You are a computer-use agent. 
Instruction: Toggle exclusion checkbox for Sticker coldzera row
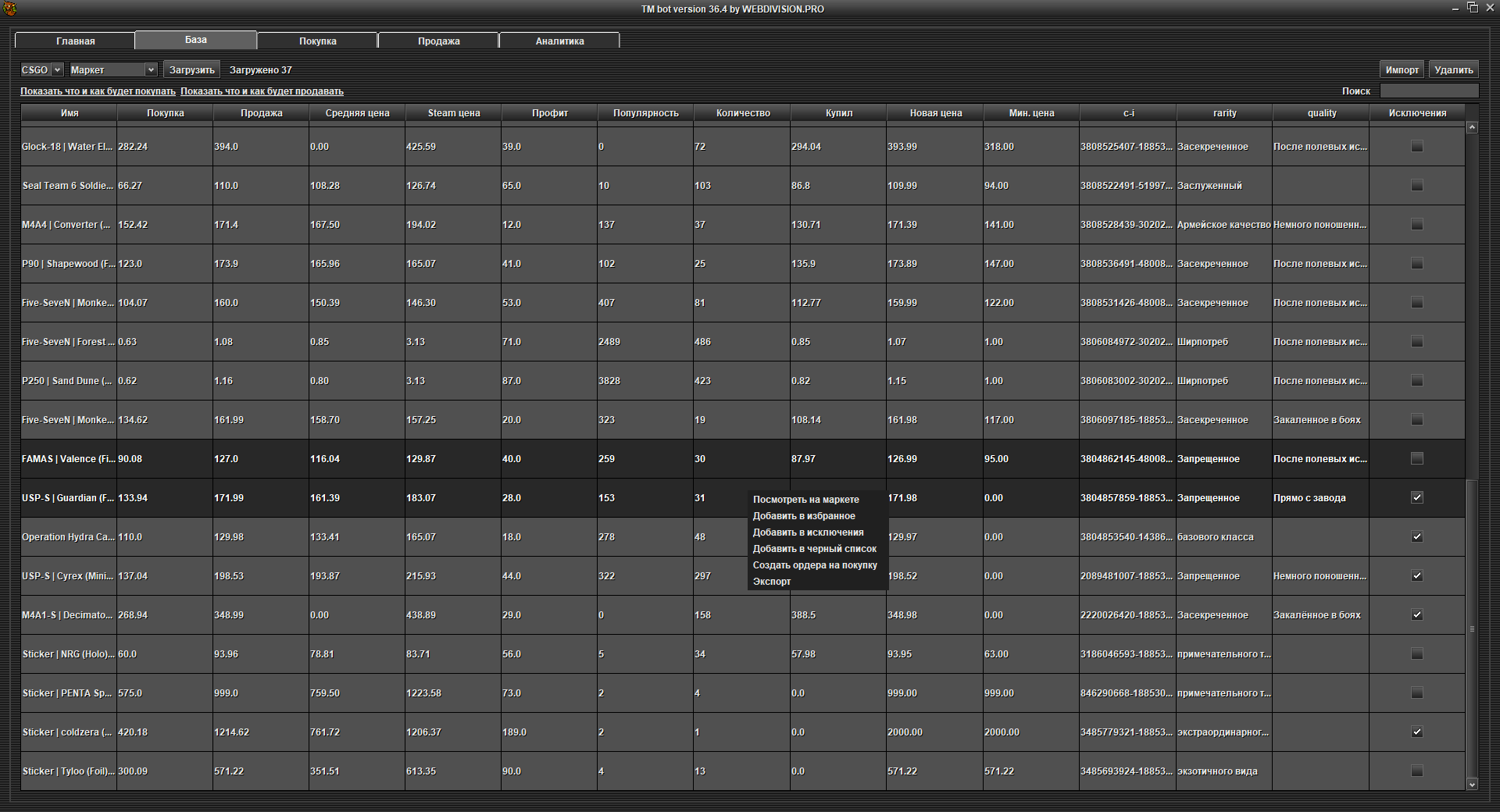(x=1416, y=732)
